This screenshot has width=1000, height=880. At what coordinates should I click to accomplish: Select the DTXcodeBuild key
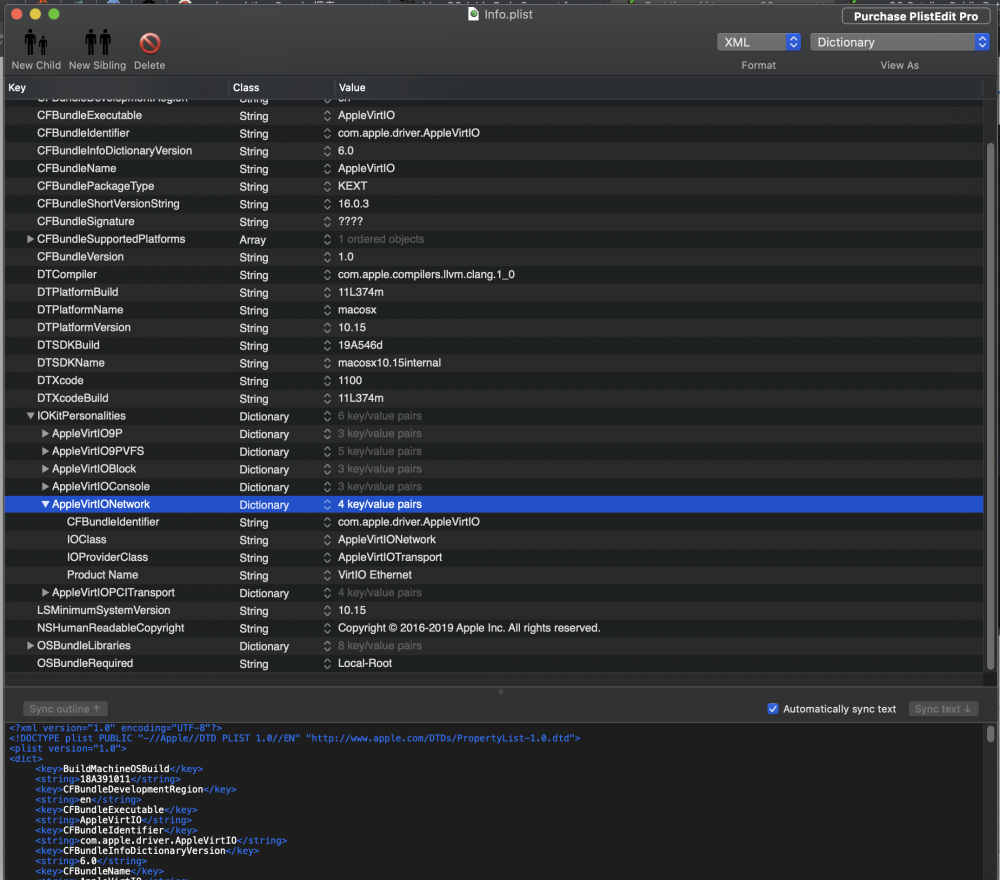tap(73, 398)
